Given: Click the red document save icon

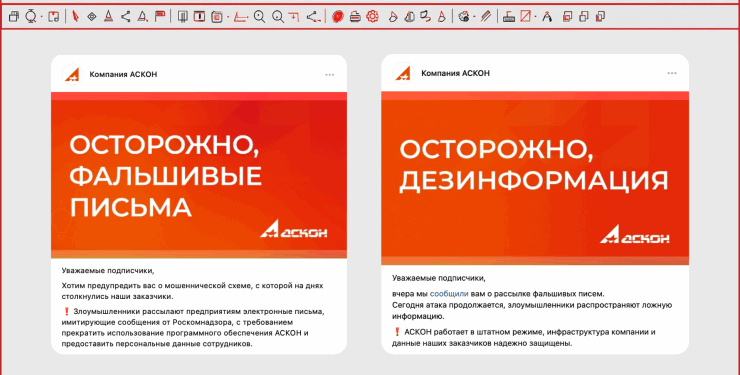Looking at the screenshot, I should click(54, 17).
